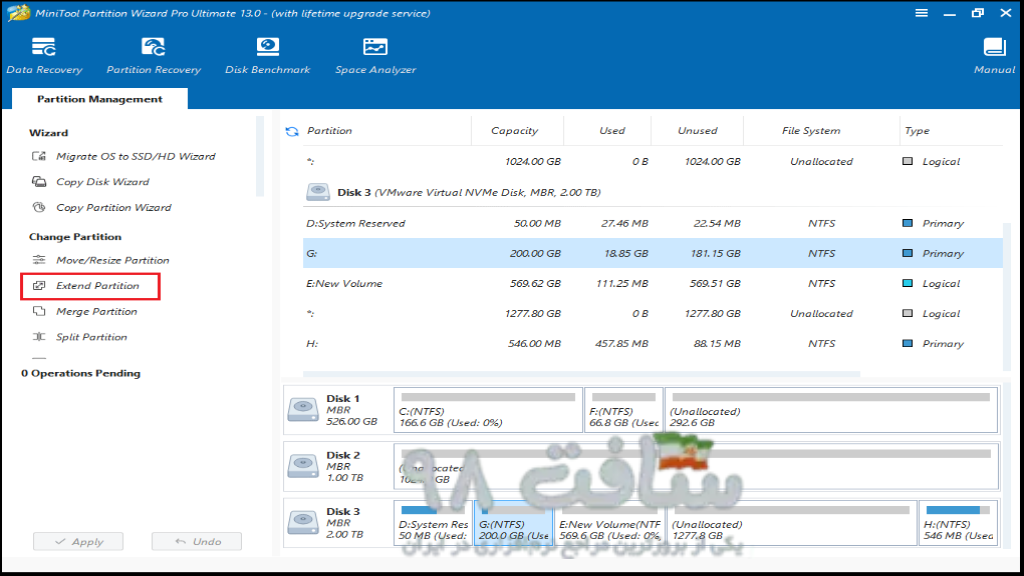This screenshot has height=576, width=1024.
Task: Sort by Partition column header
Action: pyautogui.click(x=329, y=131)
